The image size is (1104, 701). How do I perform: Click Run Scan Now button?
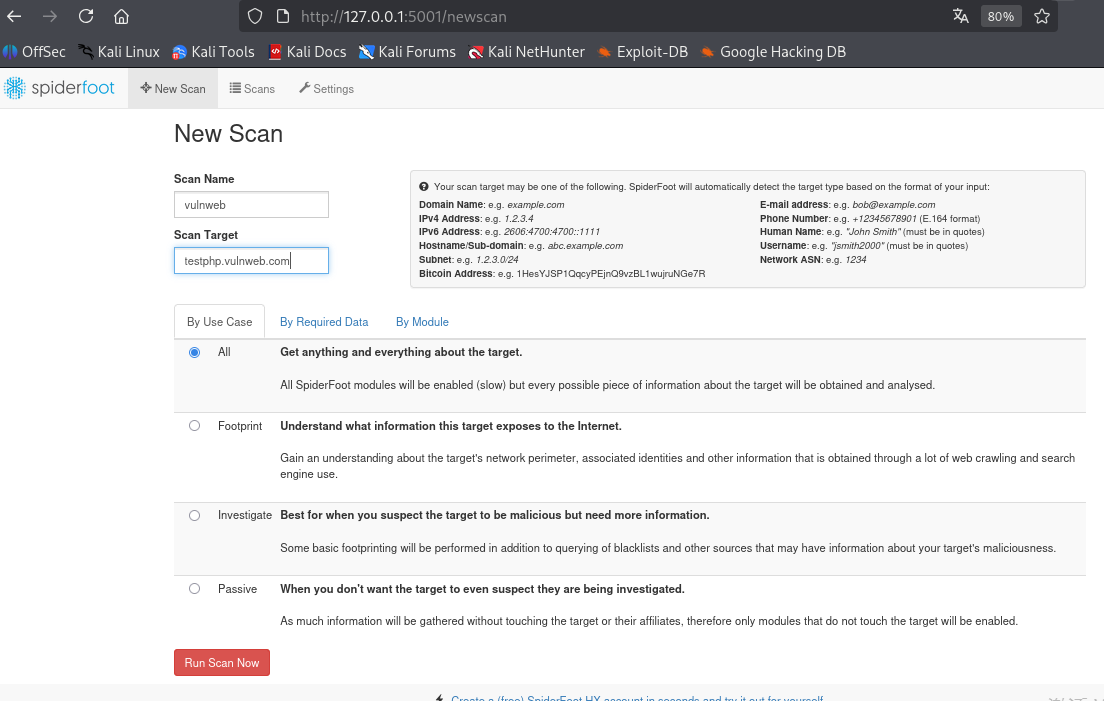coord(222,662)
